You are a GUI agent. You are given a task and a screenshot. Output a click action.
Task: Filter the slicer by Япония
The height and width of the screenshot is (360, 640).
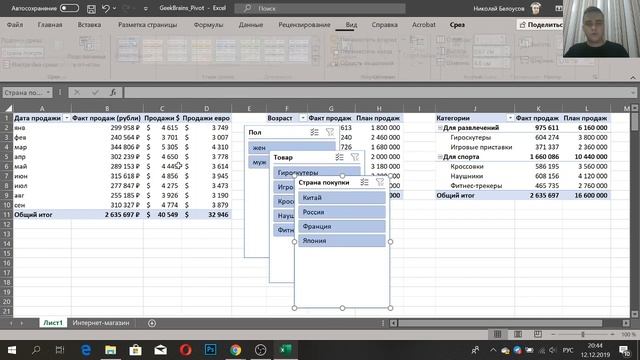[x=342, y=240]
